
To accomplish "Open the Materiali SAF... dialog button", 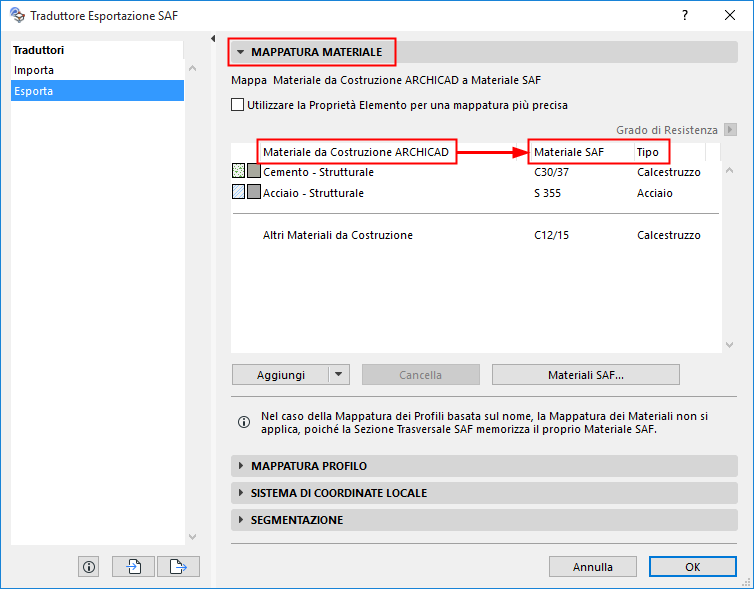I will pos(586,375).
